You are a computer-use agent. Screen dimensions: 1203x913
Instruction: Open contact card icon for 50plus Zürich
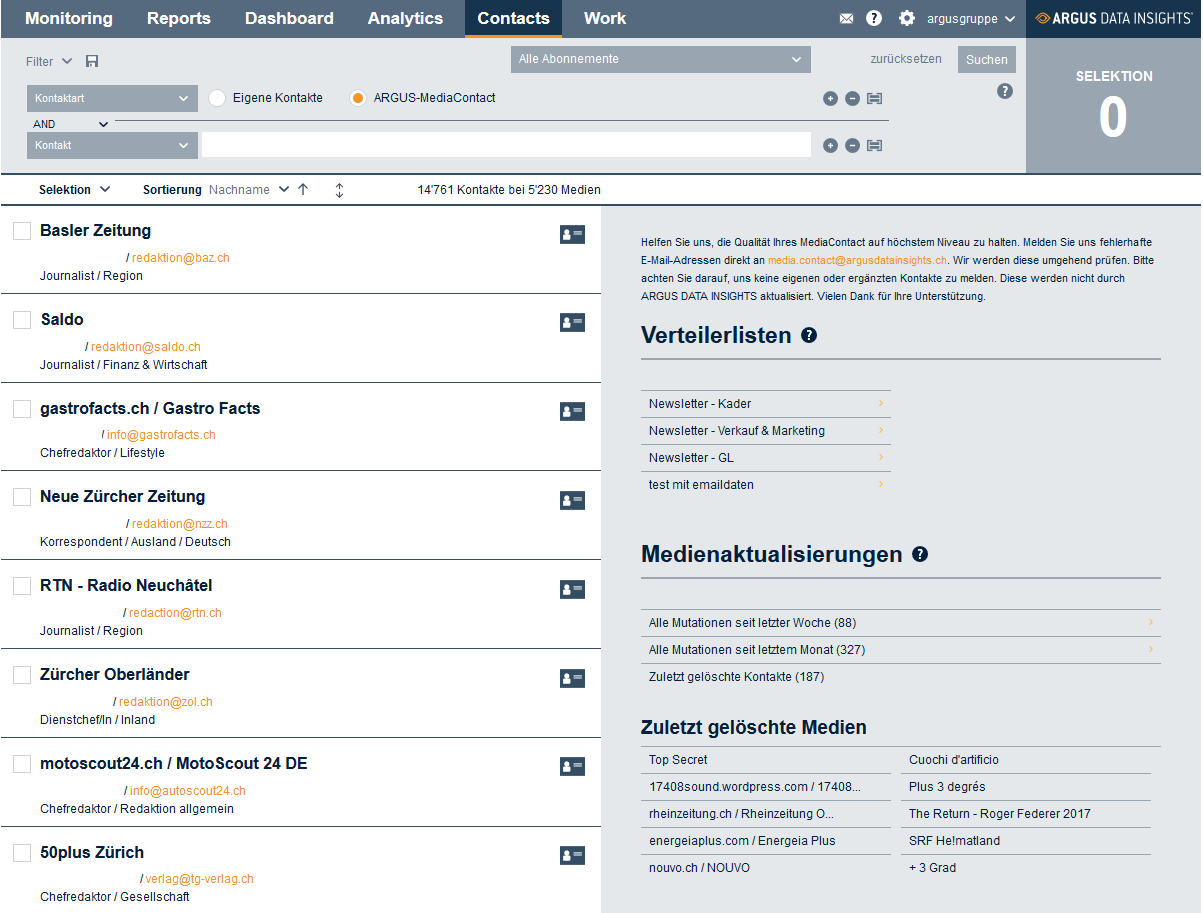[572, 855]
